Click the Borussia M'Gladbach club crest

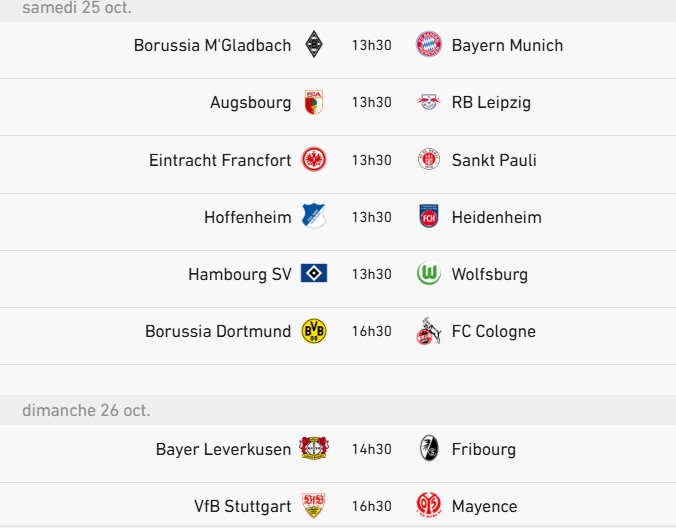[x=314, y=45]
